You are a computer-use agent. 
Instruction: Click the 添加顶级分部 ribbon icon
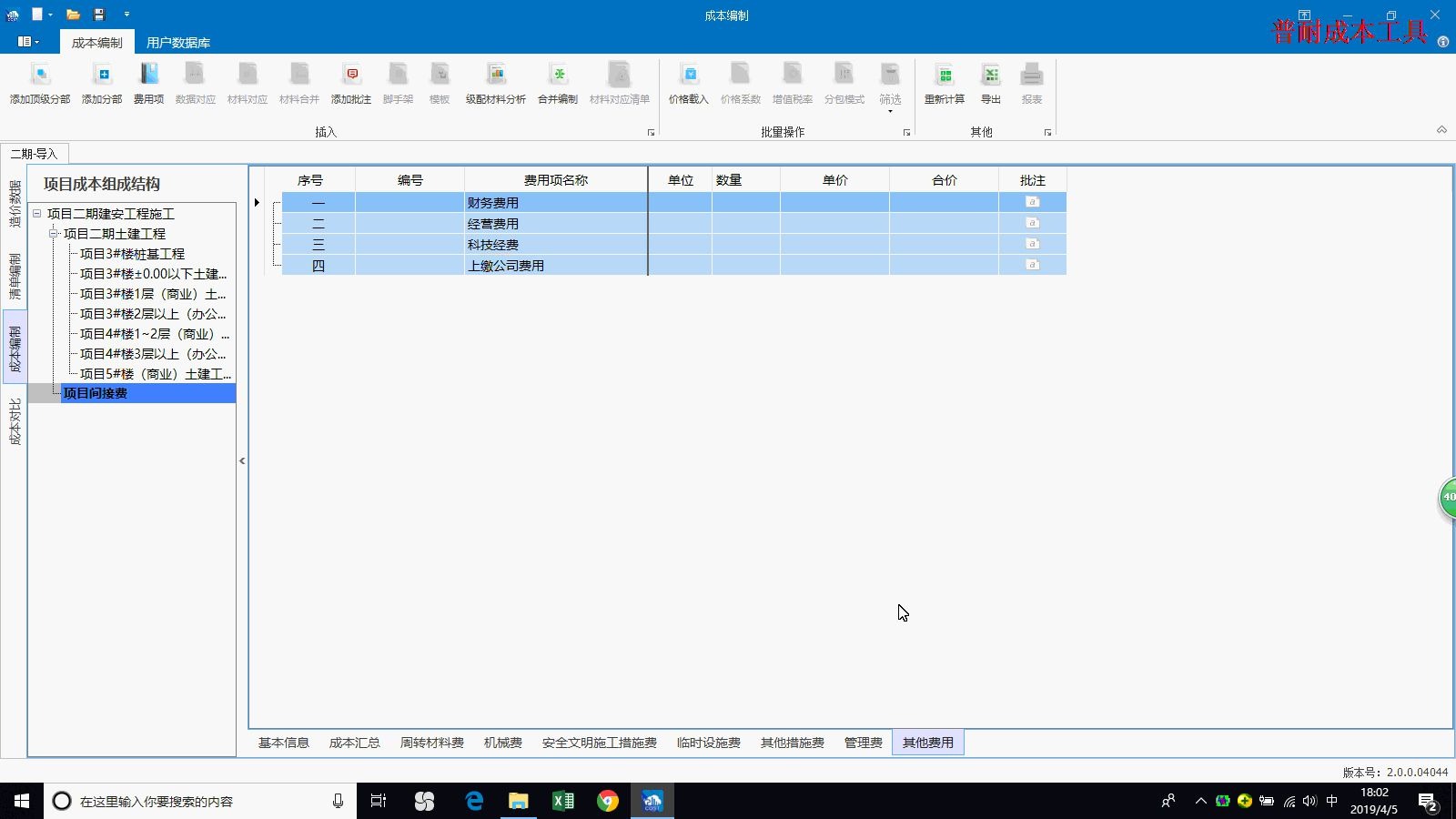point(40,75)
